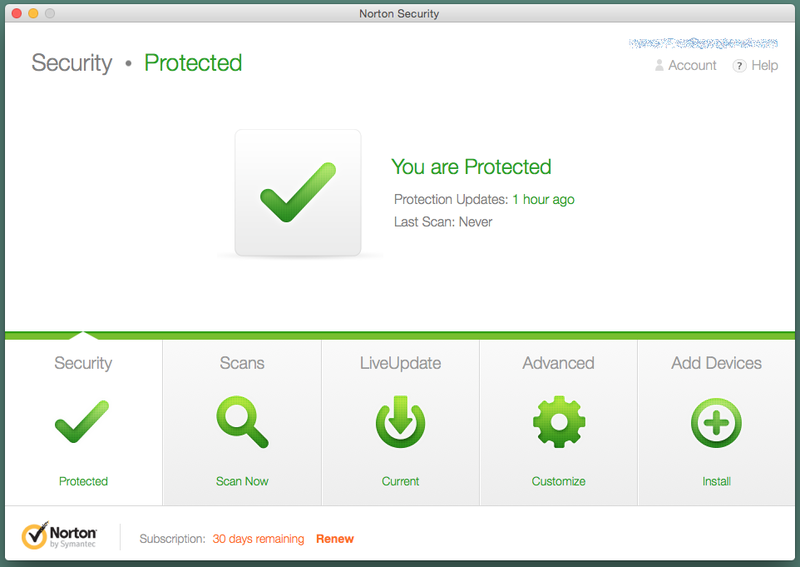The height and width of the screenshot is (567, 800).
Task: Click the 'Subscription:' label in footer
Action: (x=172, y=539)
